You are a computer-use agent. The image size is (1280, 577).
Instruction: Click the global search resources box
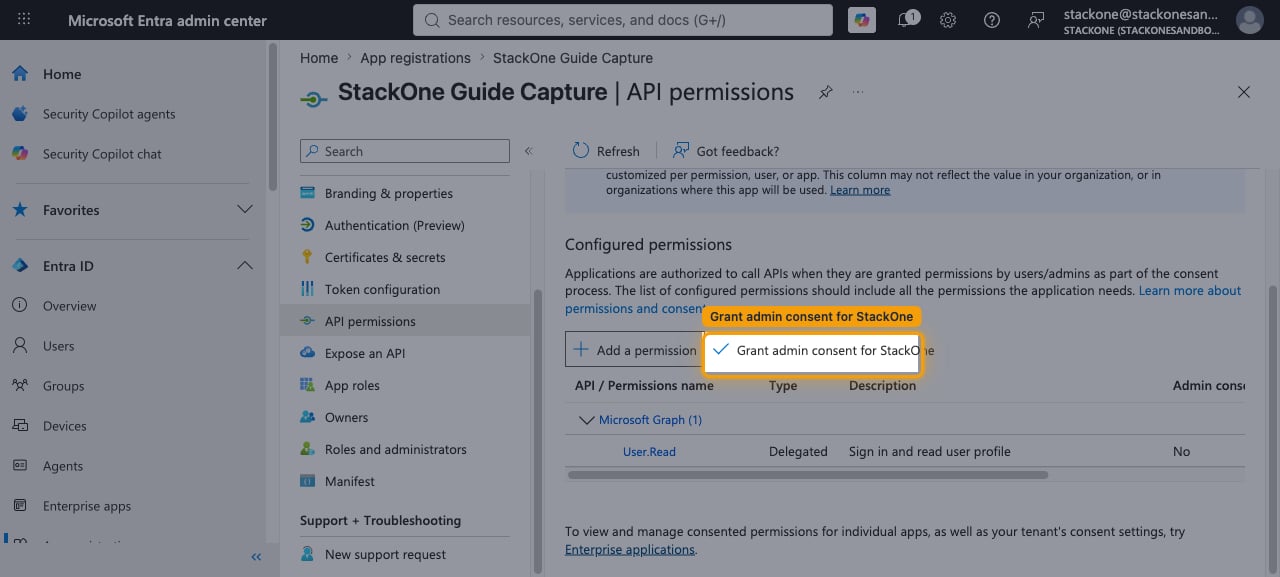point(622,20)
